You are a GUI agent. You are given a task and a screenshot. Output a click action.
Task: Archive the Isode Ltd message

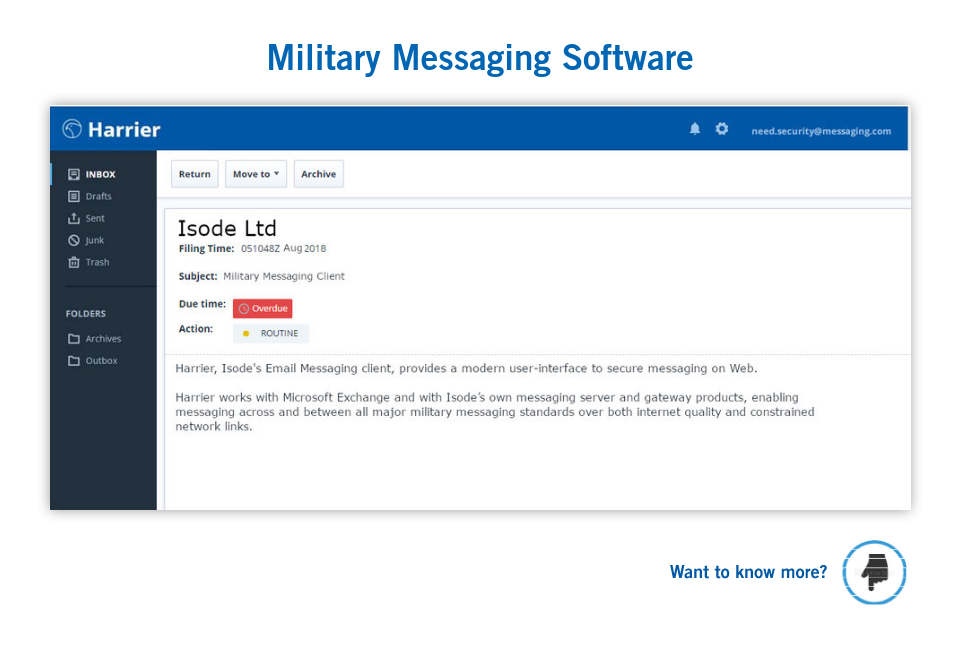(318, 173)
